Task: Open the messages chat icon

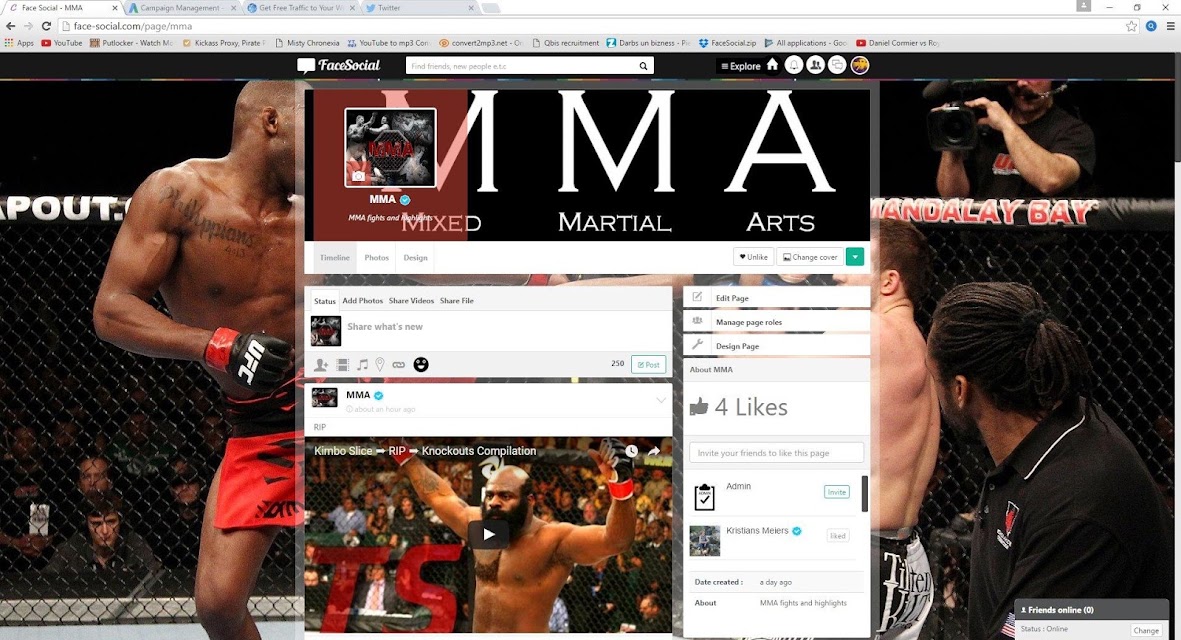Action: (x=838, y=66)
